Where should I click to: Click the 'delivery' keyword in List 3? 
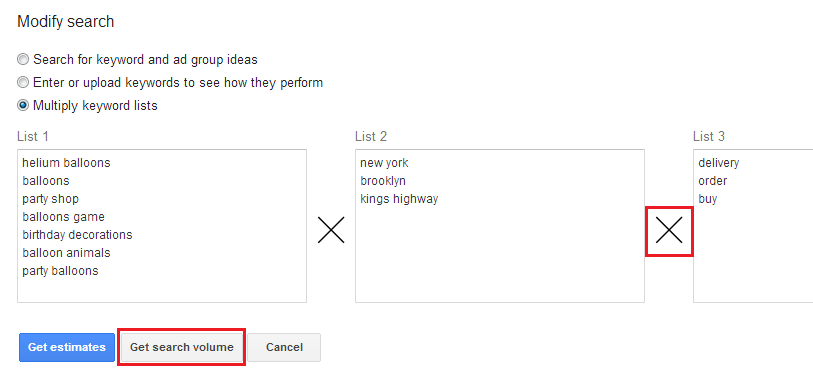(719, 163)
